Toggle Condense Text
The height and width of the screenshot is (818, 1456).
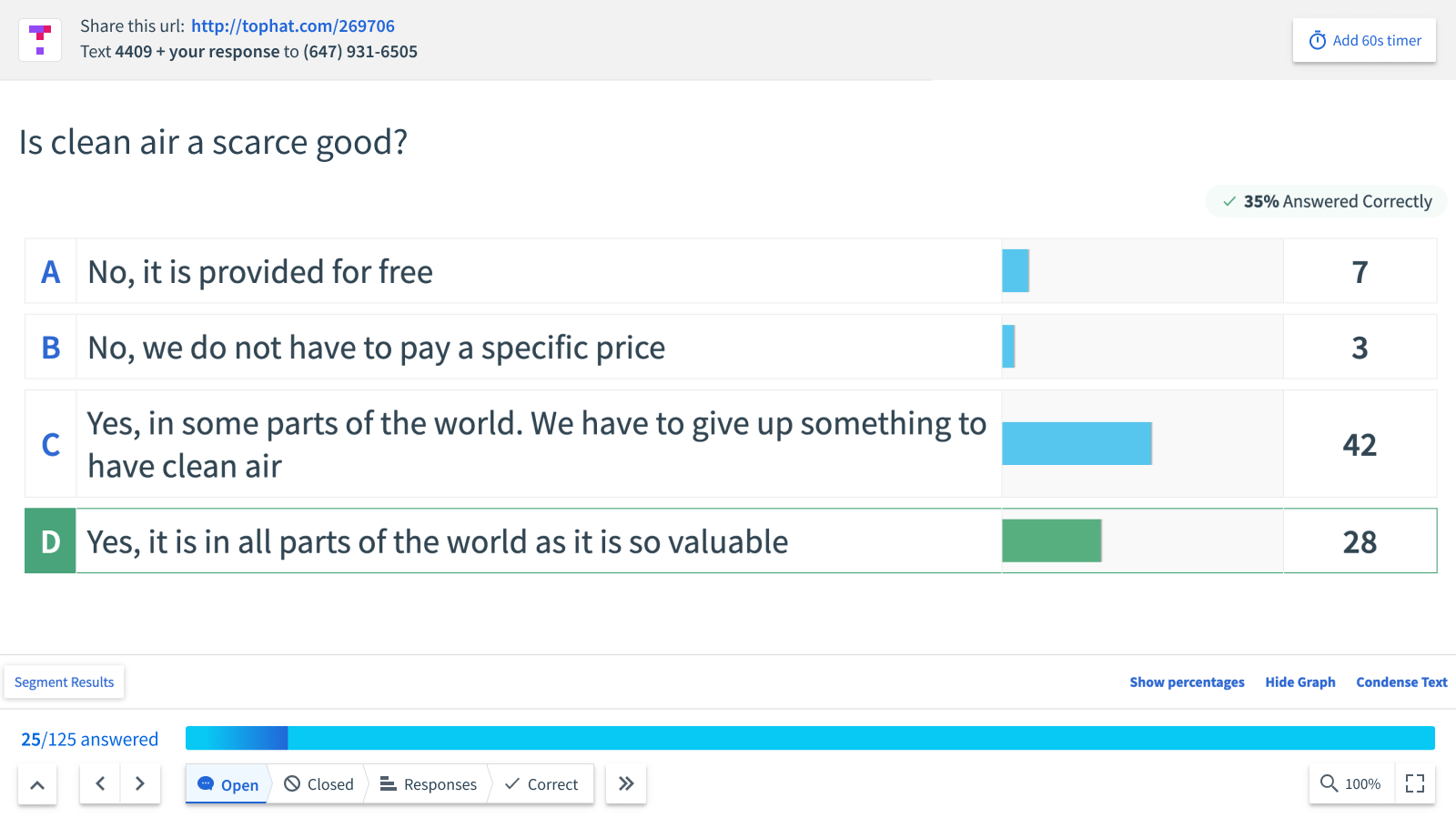point(1401,682)
